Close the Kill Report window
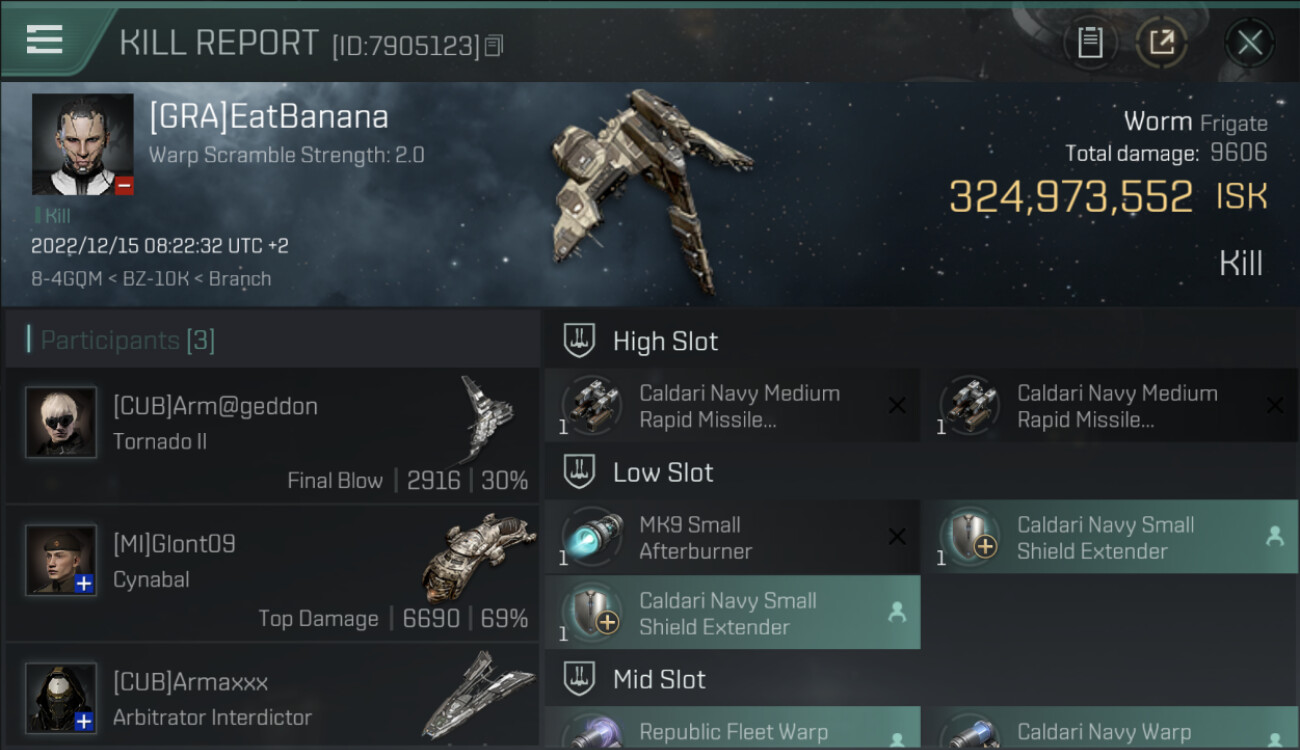This screenshot has width=1300, height=750. pos(1249,43)
